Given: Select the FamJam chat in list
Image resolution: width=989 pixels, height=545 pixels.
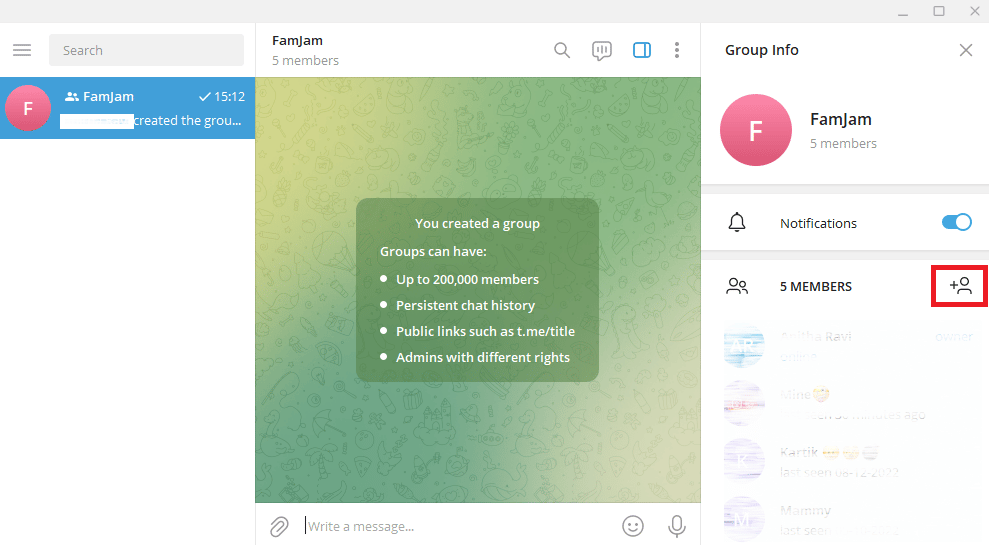Looking at the screenshot, I should (x=127, y=108).
